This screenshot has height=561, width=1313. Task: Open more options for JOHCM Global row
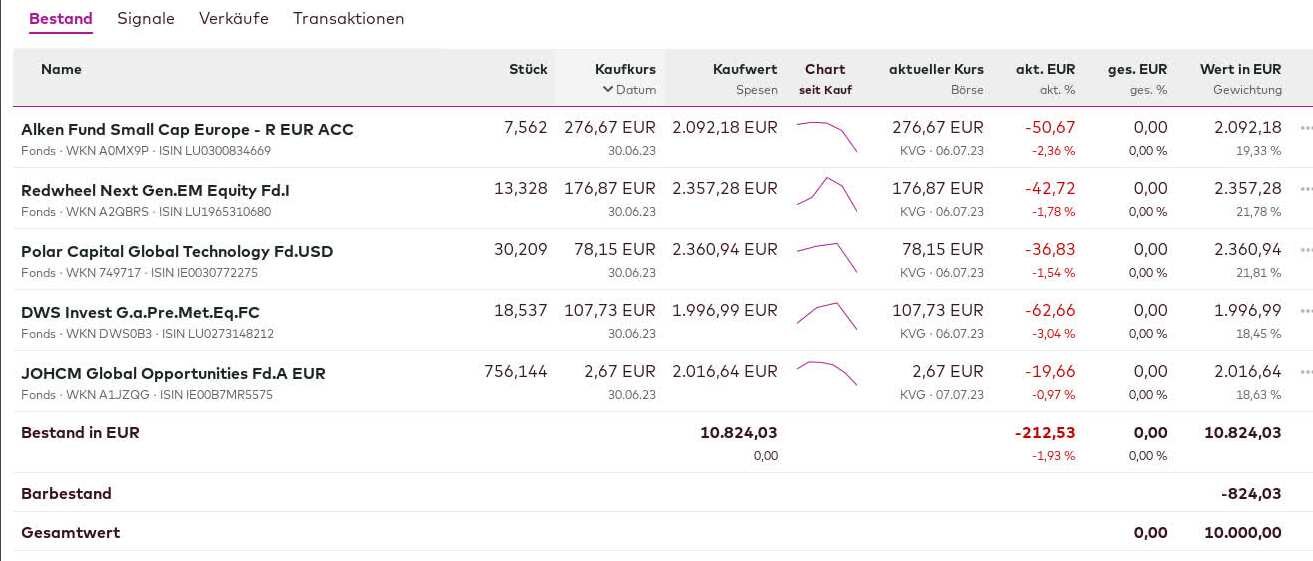click(1306, 372)
